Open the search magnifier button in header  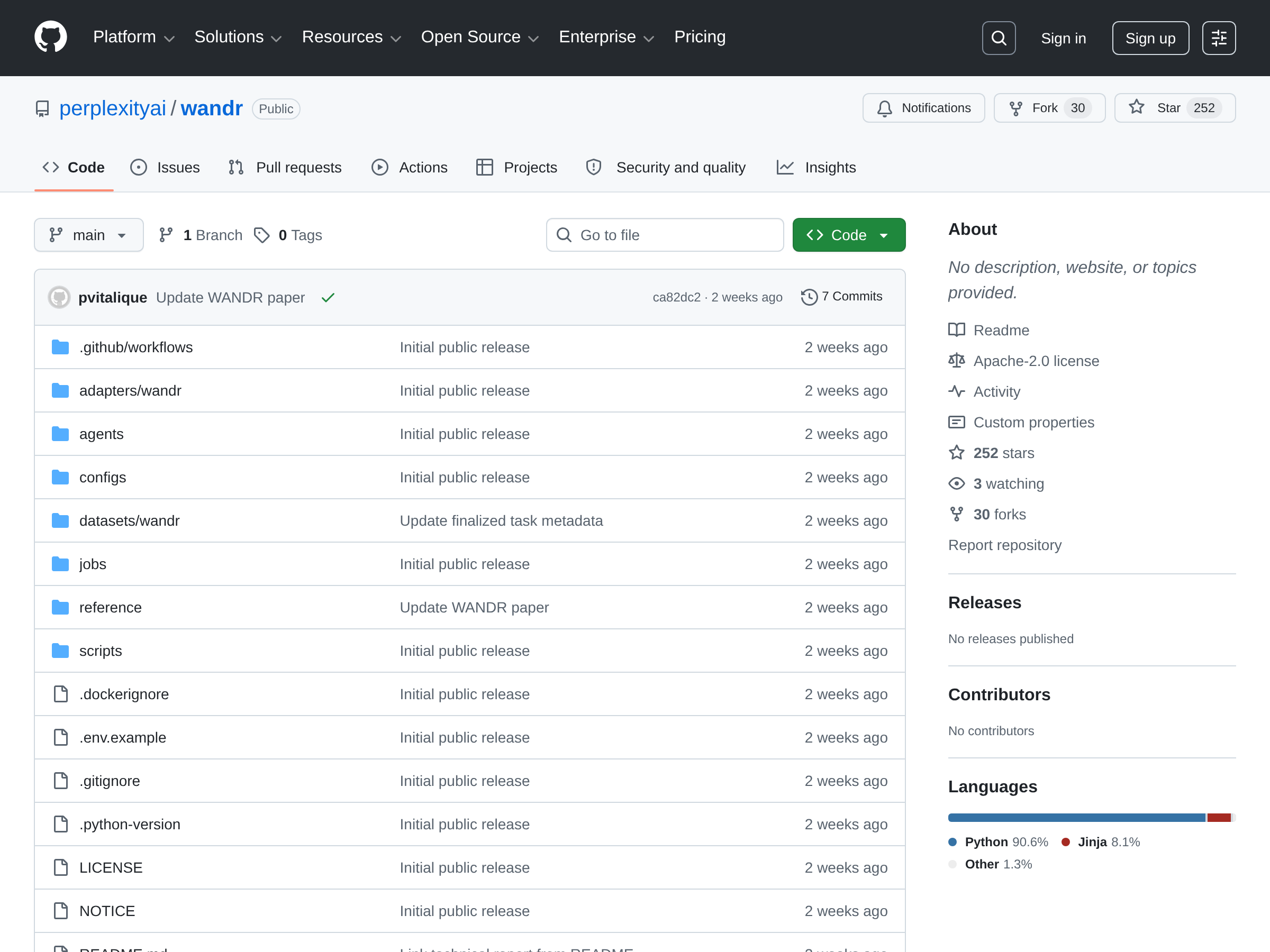coord(999,38)
